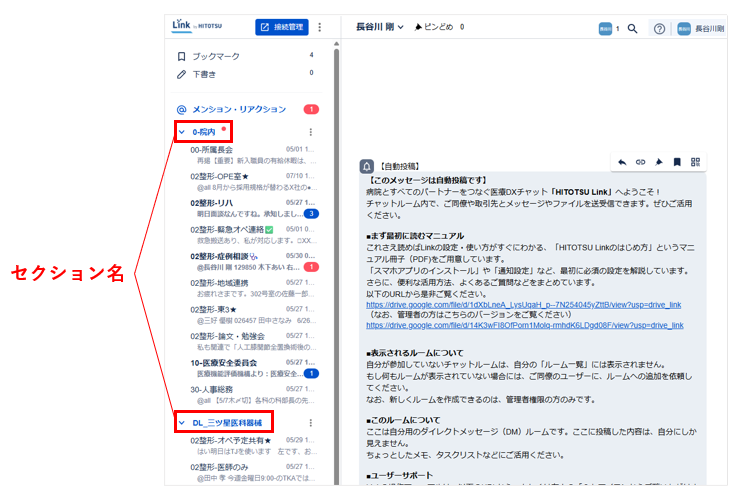Open the 02整形-オペ予定共有★ room
The width and height of the screenshot is (738, 495).
point(253,446)
